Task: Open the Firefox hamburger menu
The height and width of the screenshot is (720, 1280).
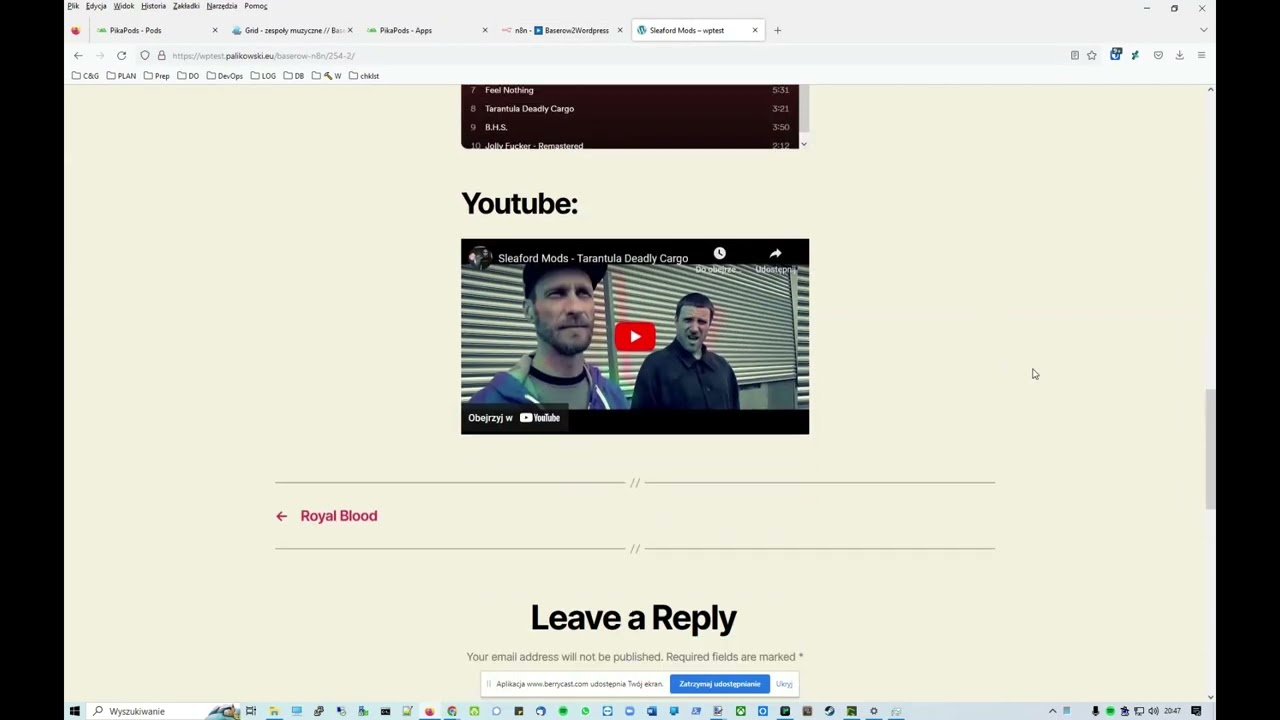Action: (x=1201, y=56)
